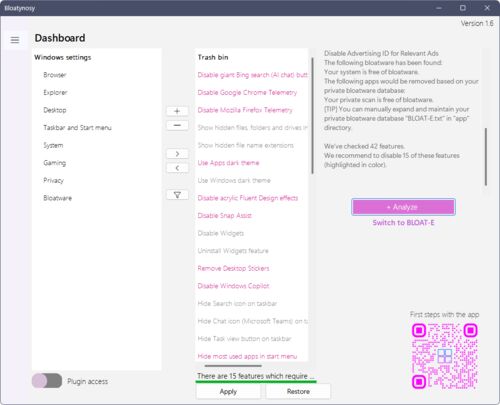Click the Analyze button
Viewport: 500px width, 405px height.
point(403,207)
